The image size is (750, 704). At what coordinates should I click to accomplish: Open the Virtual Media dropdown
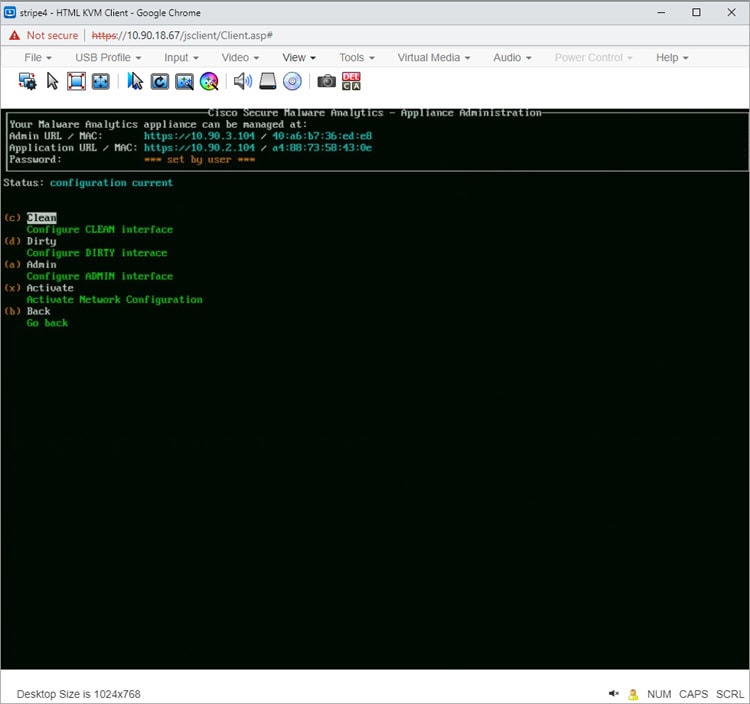(x=434, y=57)
